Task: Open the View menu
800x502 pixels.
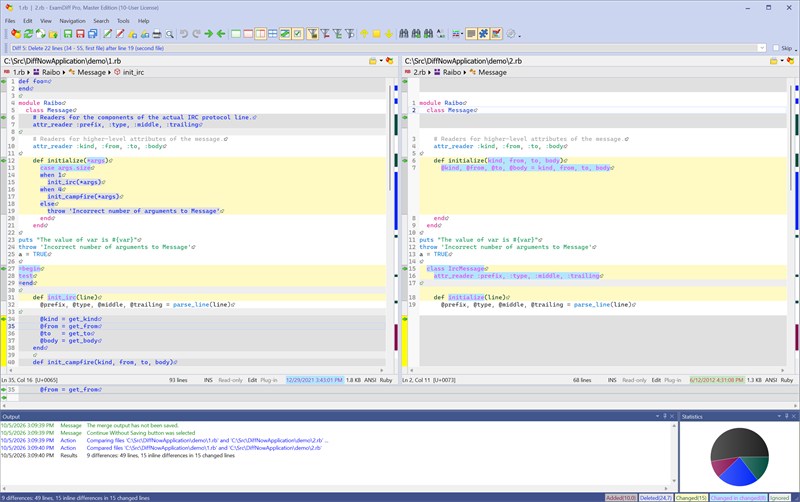Action: pyautogui.click(x=46, y=21)
